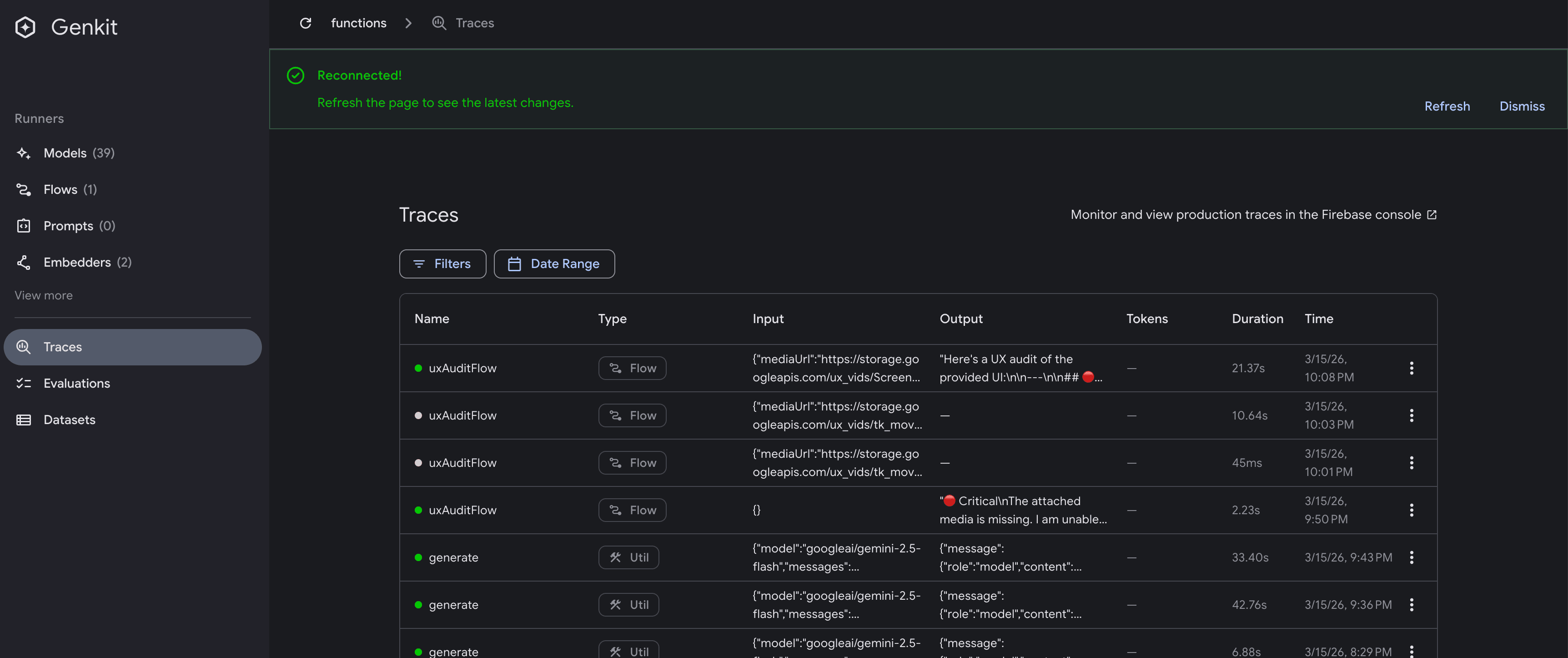Open the Flow type chip on first uxAuditFlow
This screenshot has width=1568, height=658.
click(633, 367)
